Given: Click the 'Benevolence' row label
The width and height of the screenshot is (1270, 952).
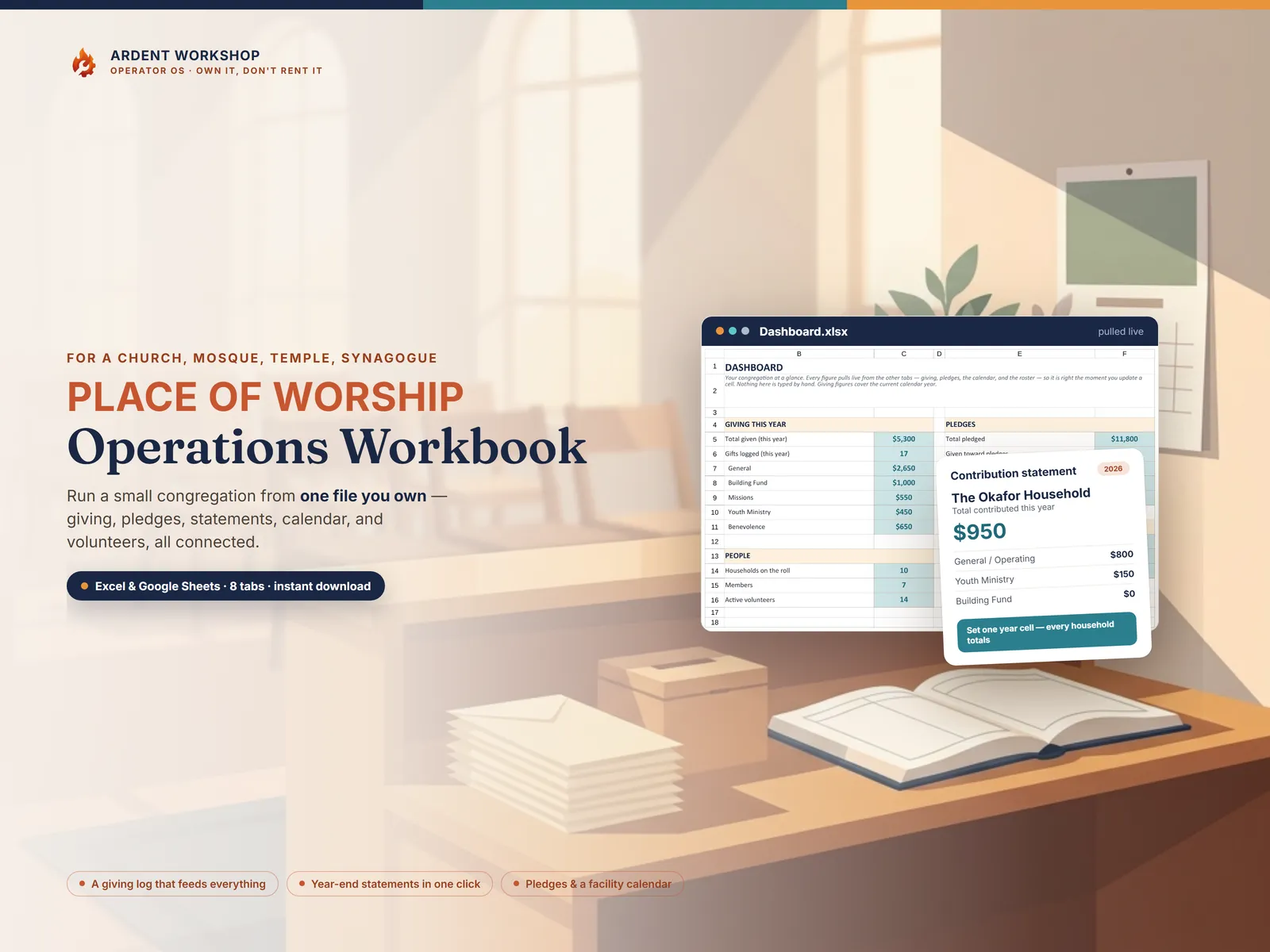Looking at the screenshot, I should pyautogui.click(x=747, y=527).
